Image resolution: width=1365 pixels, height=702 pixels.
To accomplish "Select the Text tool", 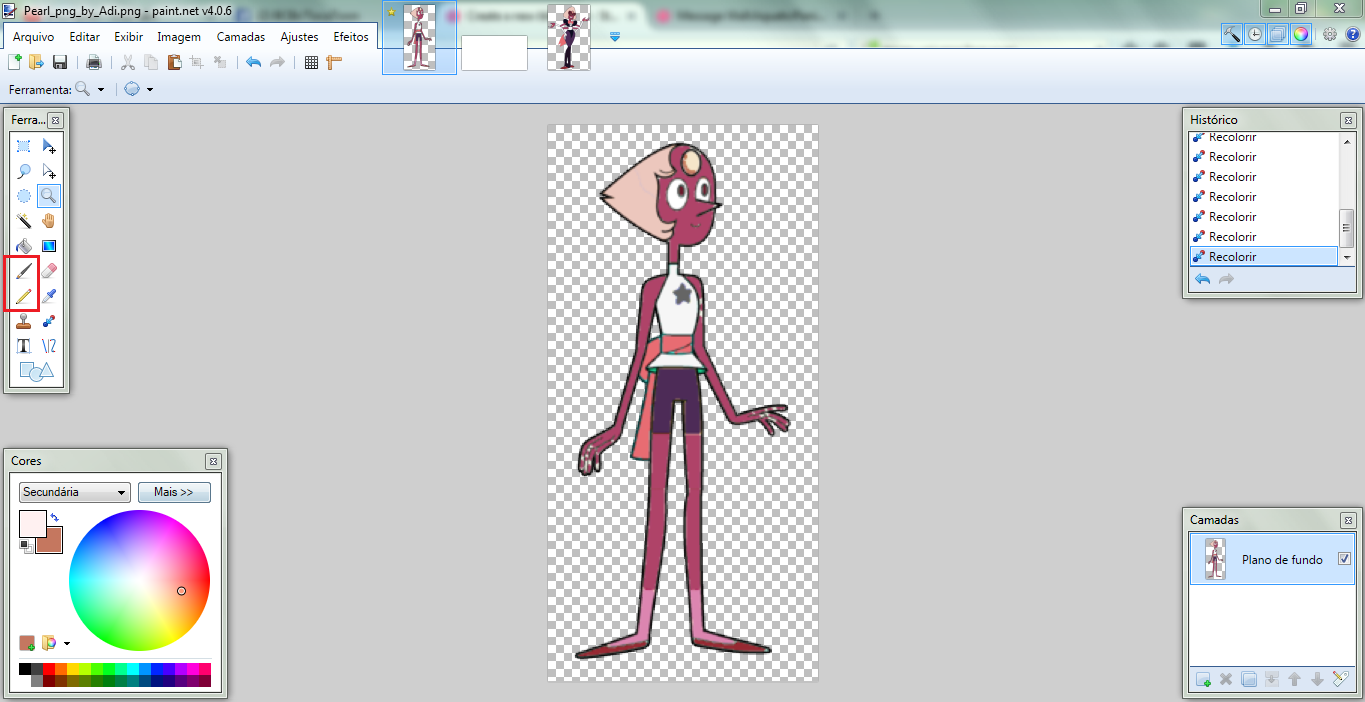I will [24, 346].
